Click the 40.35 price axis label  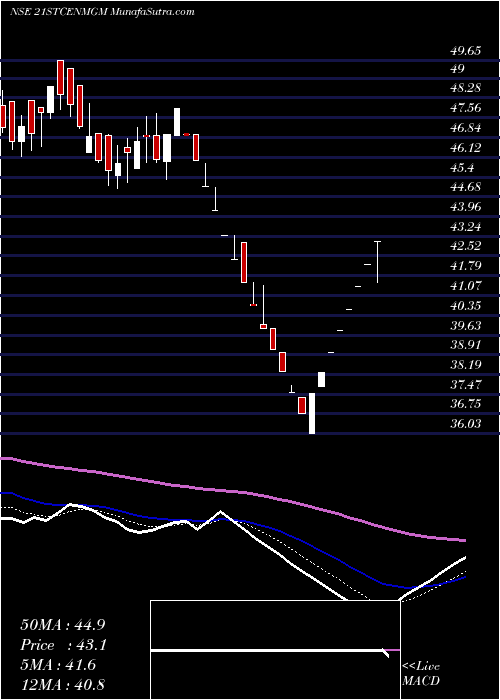pos(465,306)
